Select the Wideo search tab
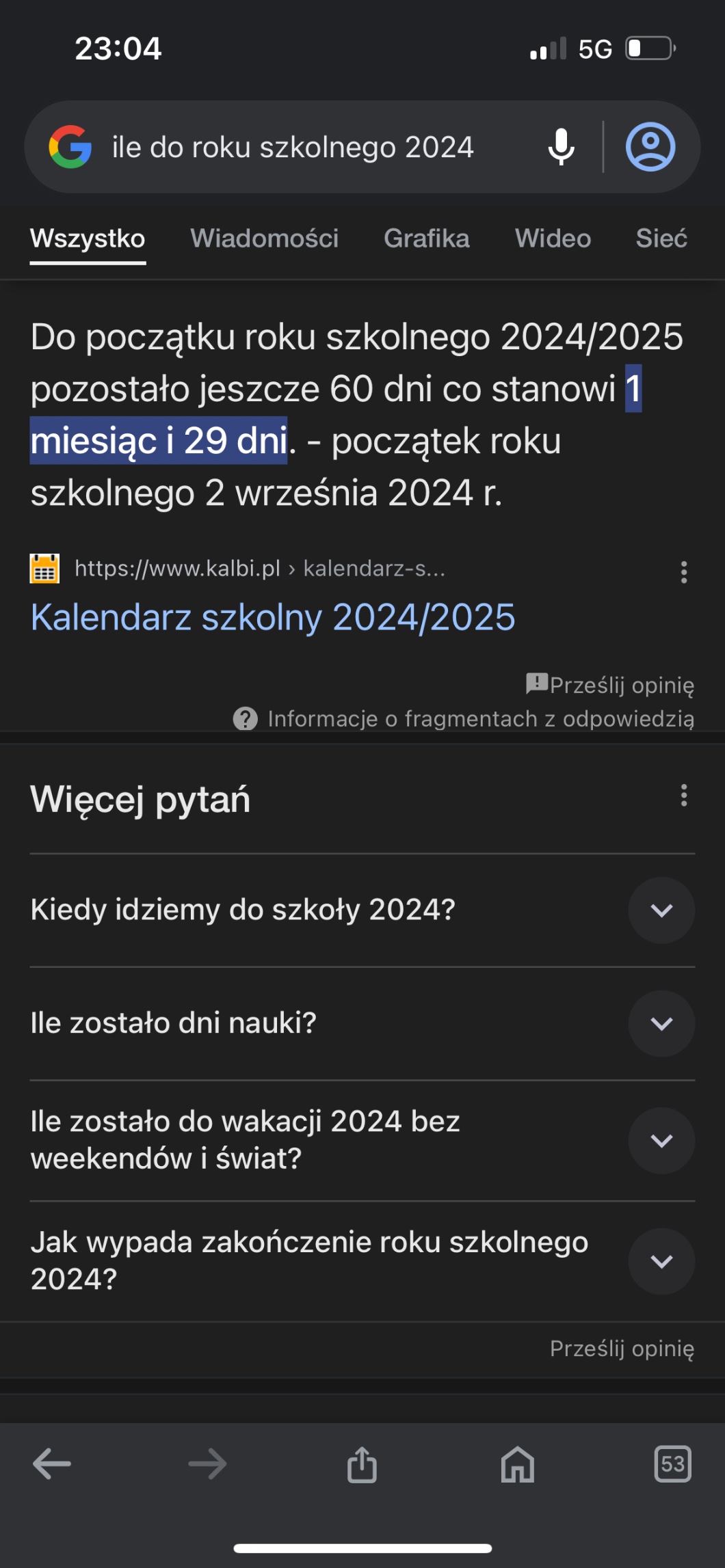725x1568 pixels. tap(553, 239)
